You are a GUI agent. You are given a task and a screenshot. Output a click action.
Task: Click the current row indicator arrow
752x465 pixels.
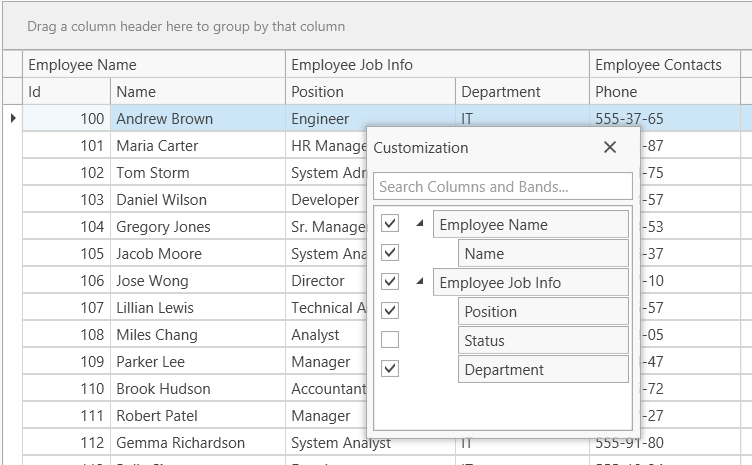(x=12, y=119)
